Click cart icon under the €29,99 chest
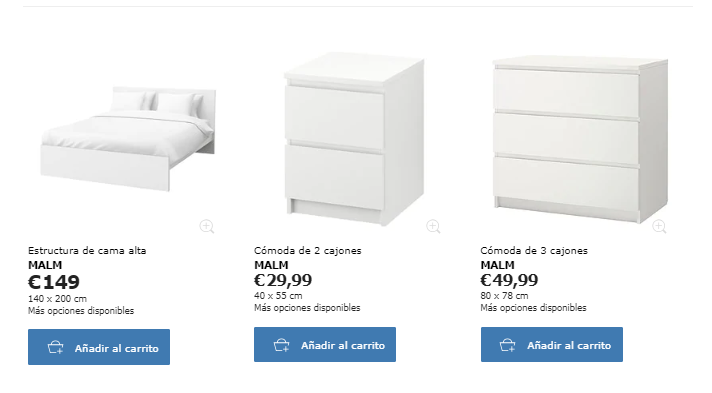 tap(282, 345)
